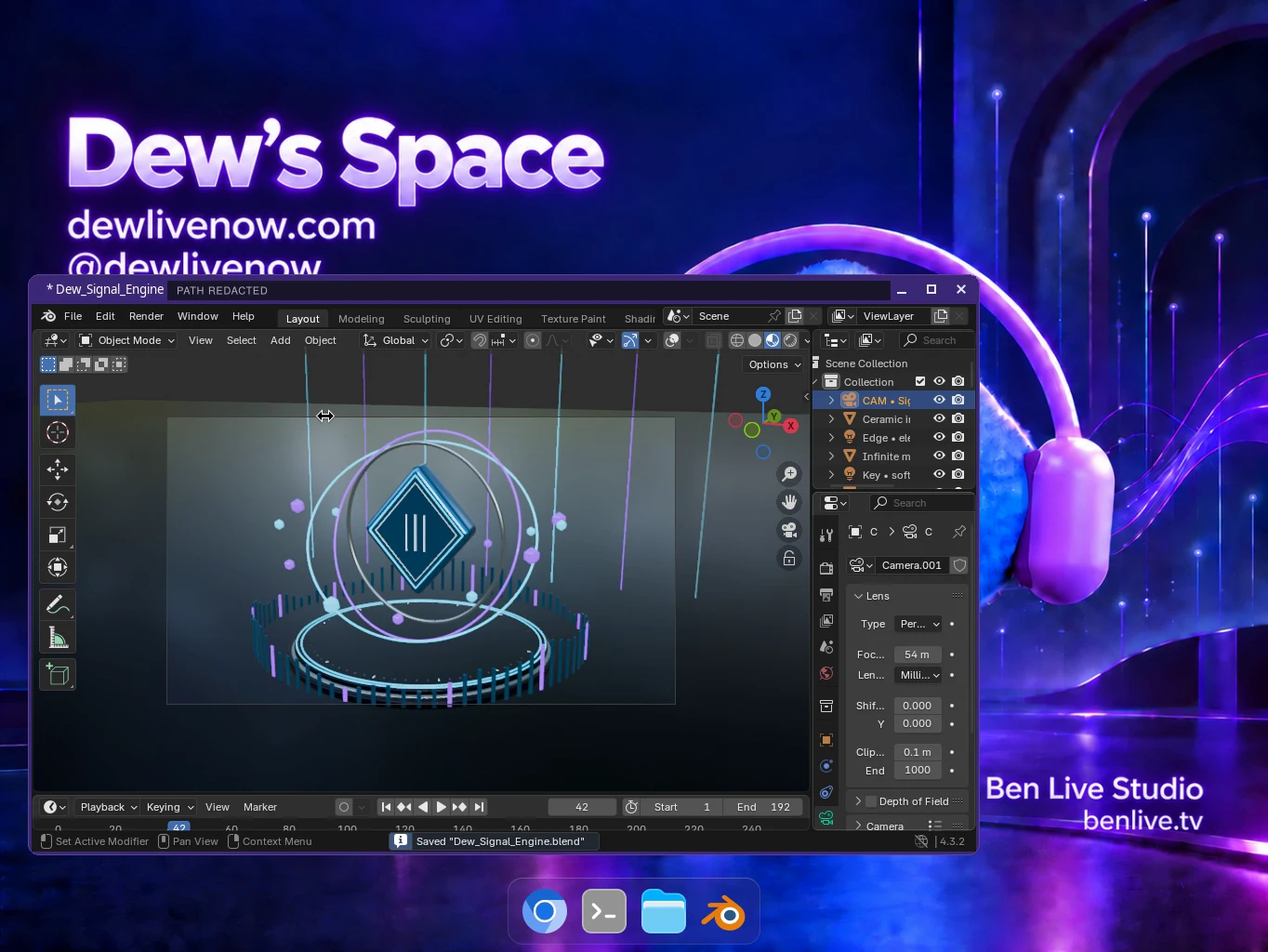Select the Cursor tool in viewport toolbar
Image resolution: width=1268 pixels, height=952 pixels.
pyautogui.click(x=58, y=432)
